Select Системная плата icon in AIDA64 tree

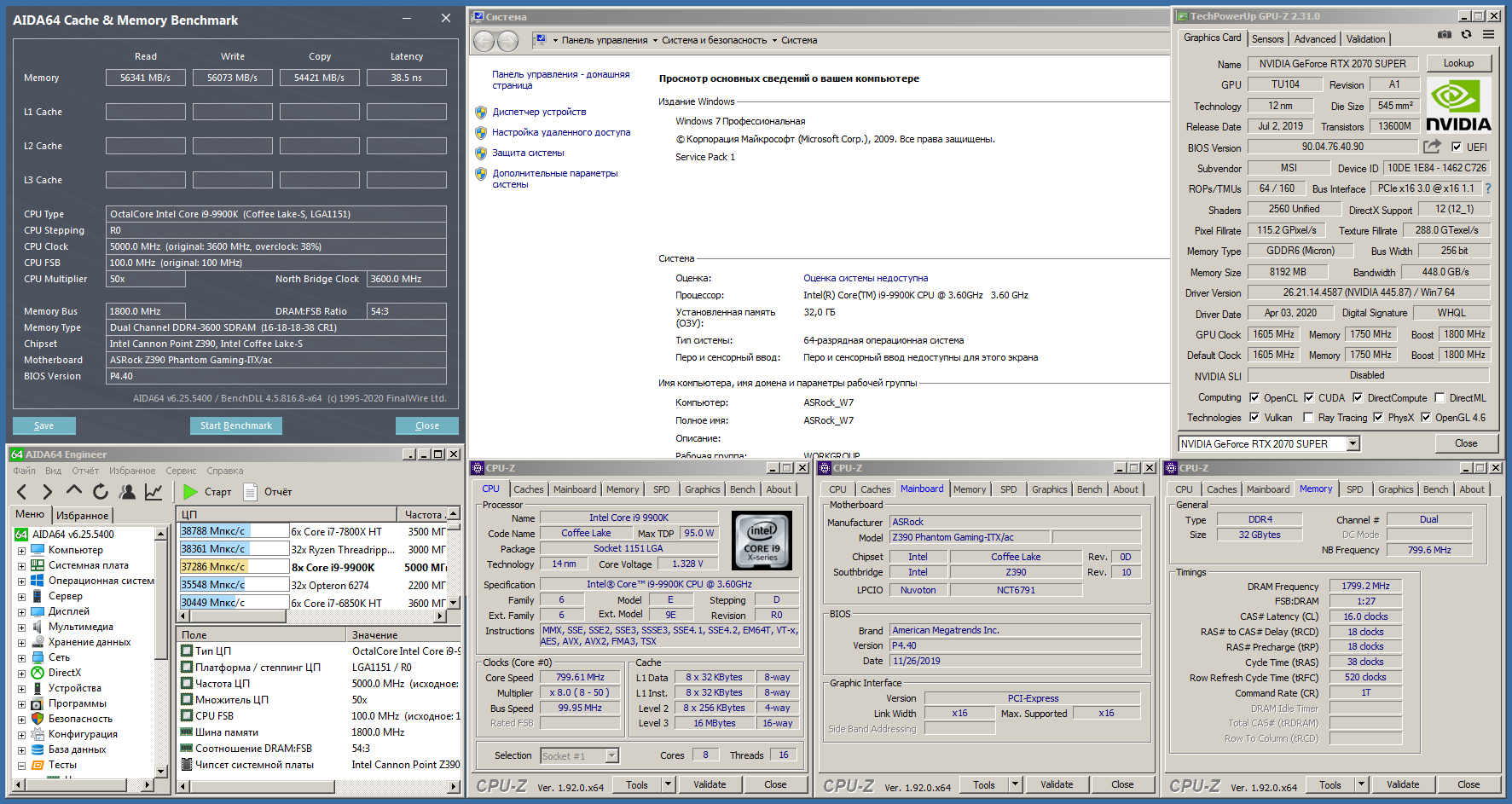pyautogui.click(x=38, y=565)
